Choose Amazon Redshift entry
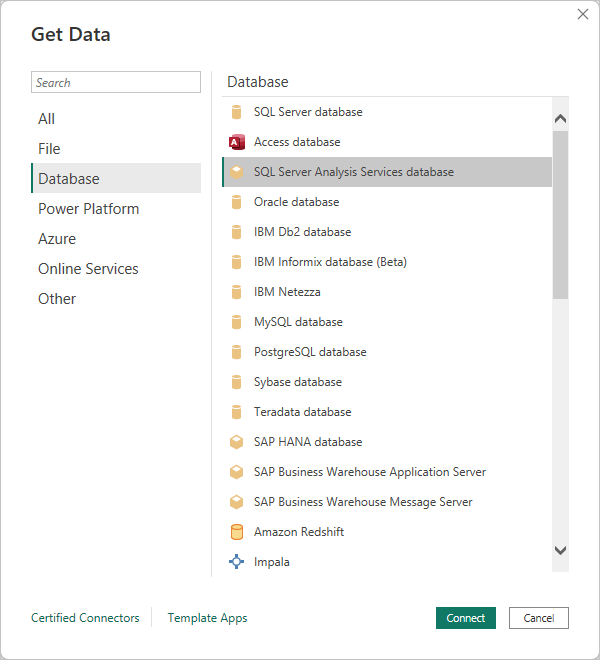600x660 pixels. coord(387,532)
